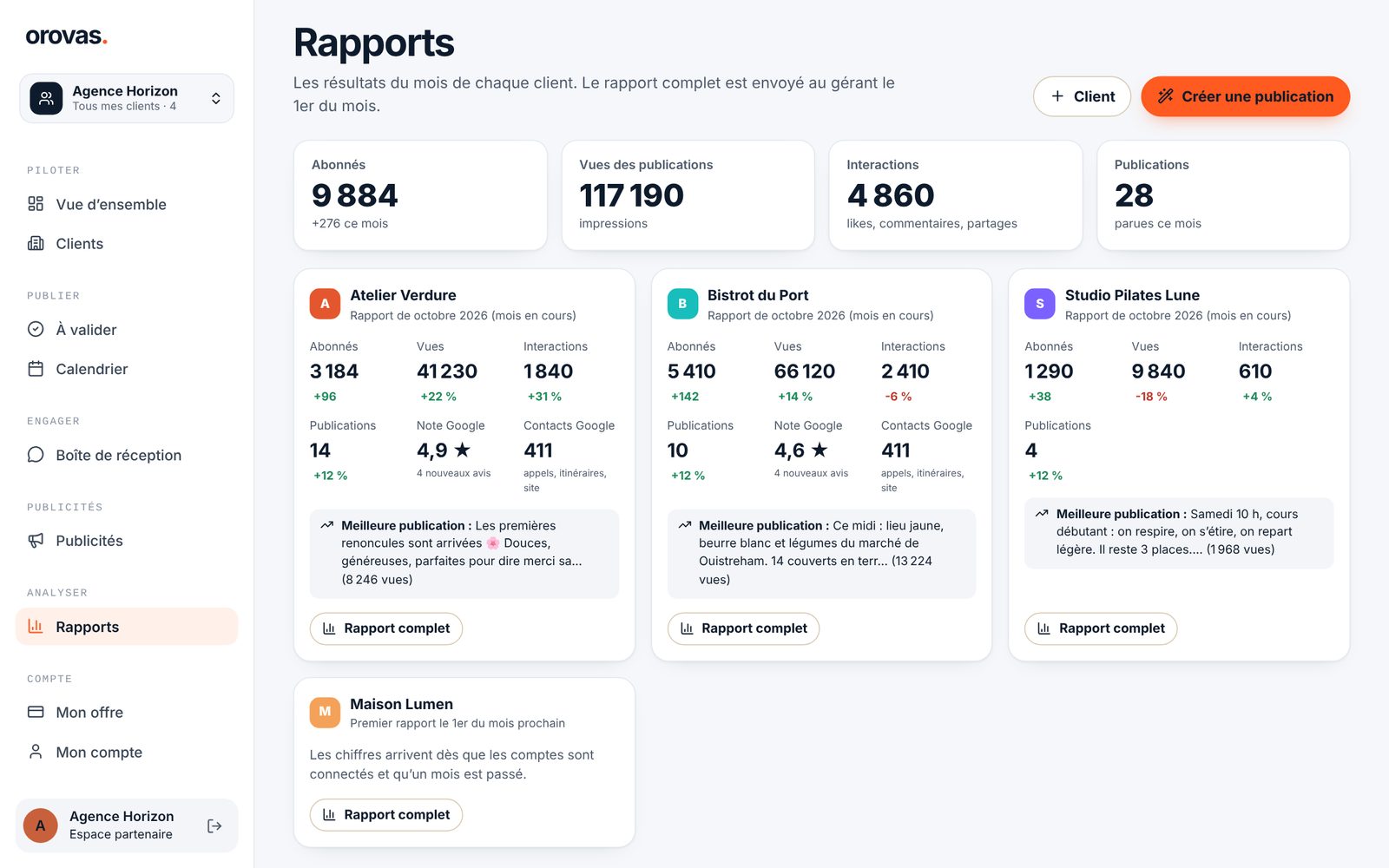Click the Maison Lumen M avatar
Viewport: 1389px width, 868px height.
coord(325,712)
